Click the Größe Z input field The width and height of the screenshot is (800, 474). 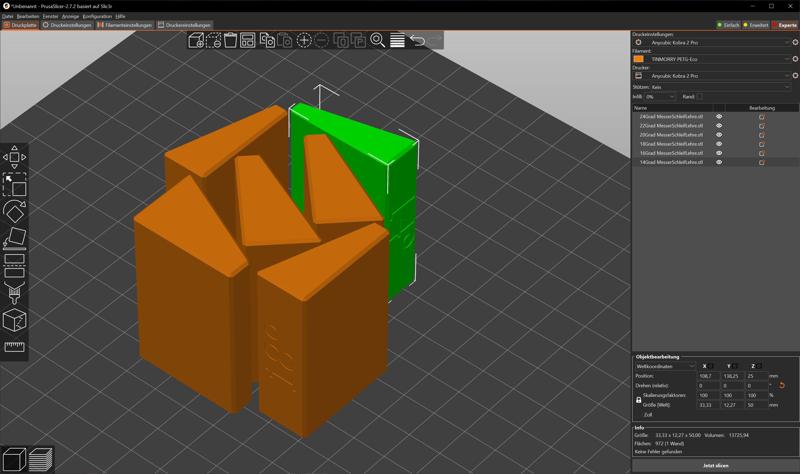click(757, 405)
